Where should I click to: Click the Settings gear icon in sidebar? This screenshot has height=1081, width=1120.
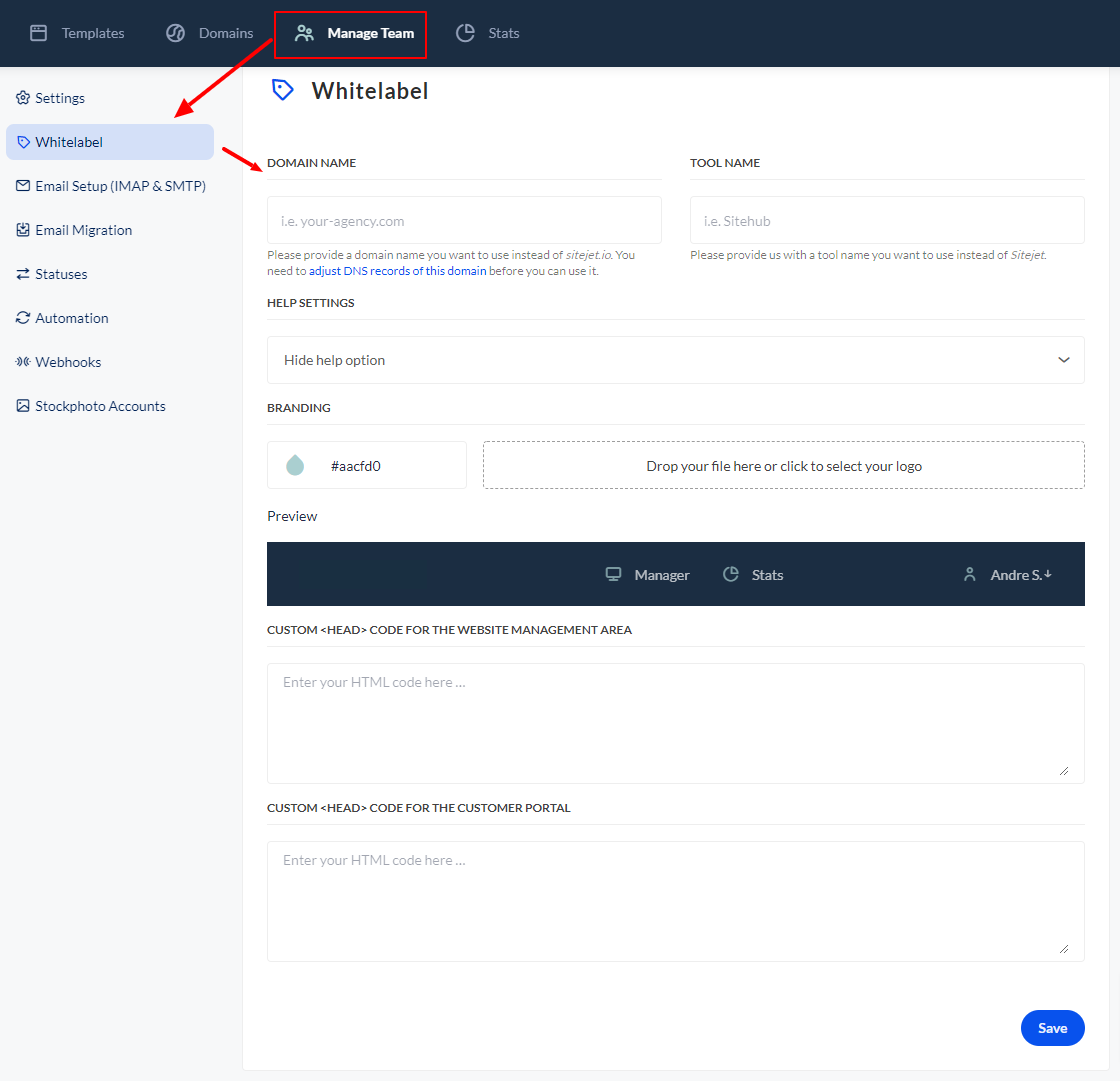point(23,98)
